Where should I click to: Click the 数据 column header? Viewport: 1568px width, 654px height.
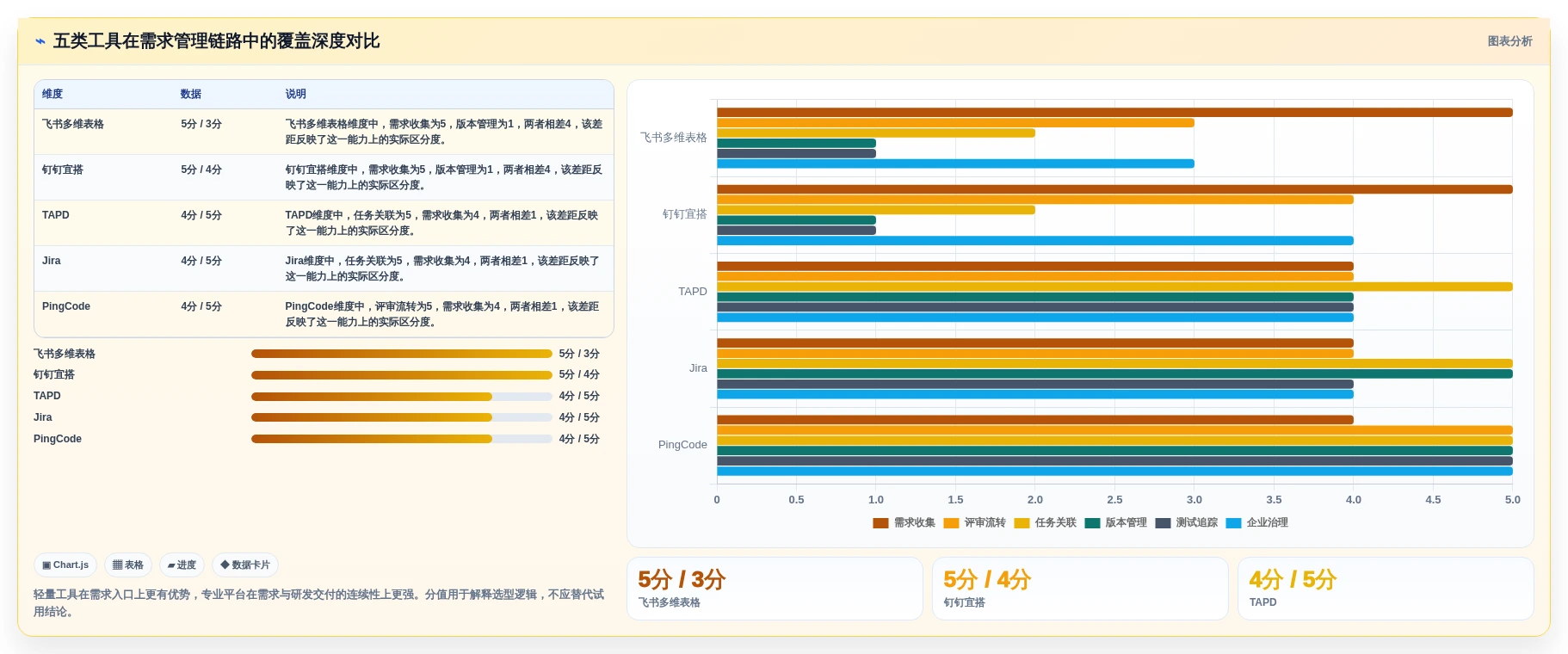[191, 94]
